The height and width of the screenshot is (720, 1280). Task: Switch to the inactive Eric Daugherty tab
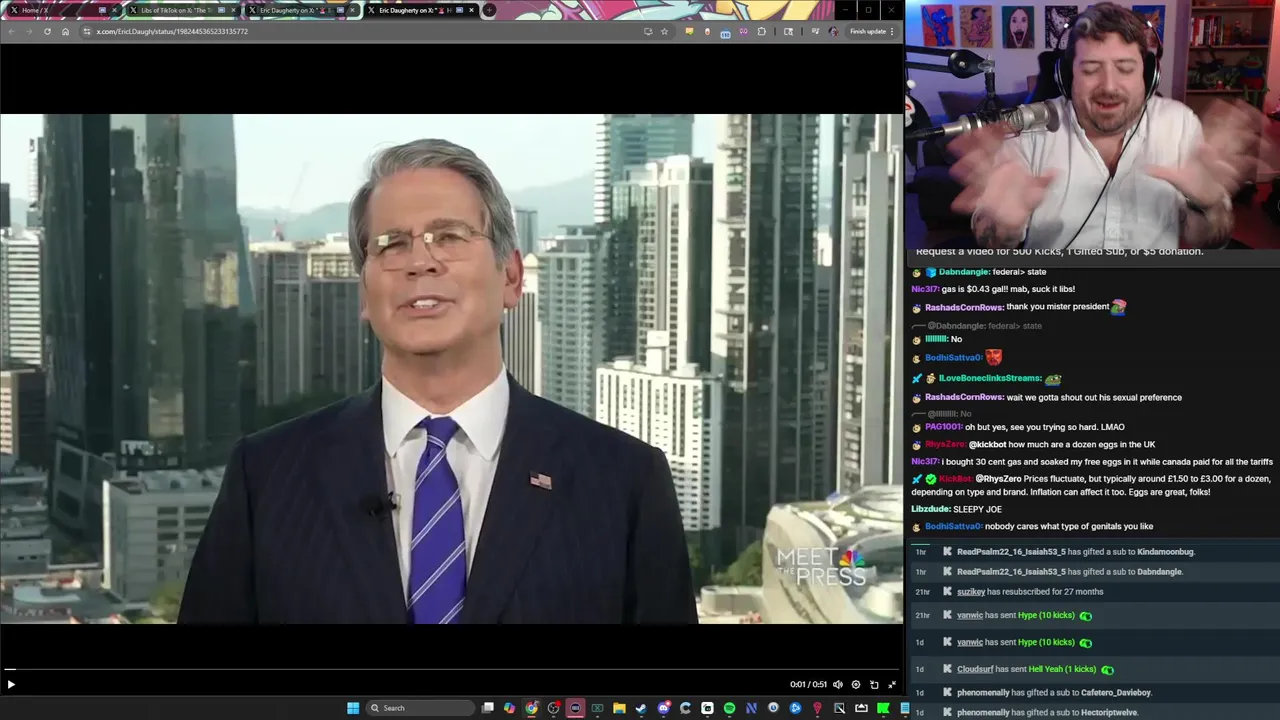point(300,10)
